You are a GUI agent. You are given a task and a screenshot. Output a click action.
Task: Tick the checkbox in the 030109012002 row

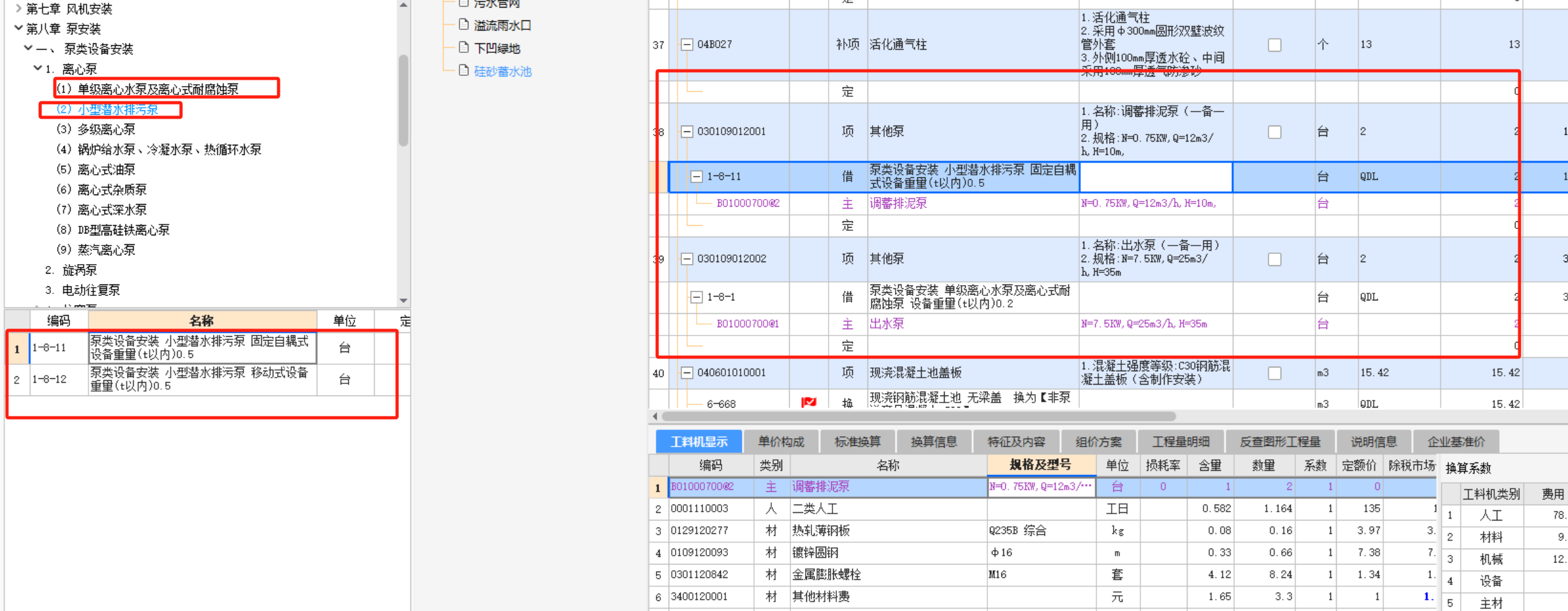(1274, 259)
